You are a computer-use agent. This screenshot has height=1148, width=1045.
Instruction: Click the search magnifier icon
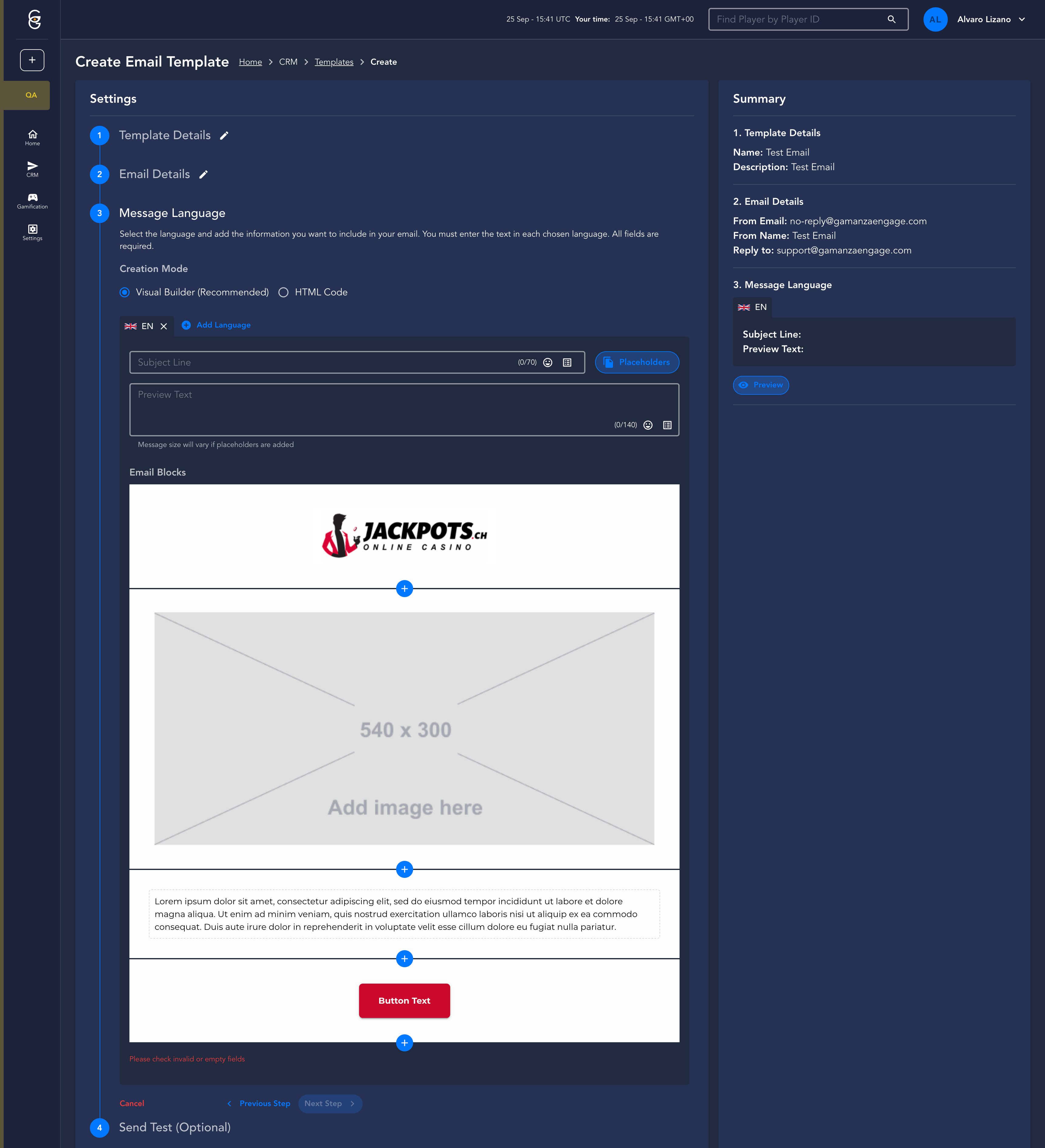pos(891,19)
